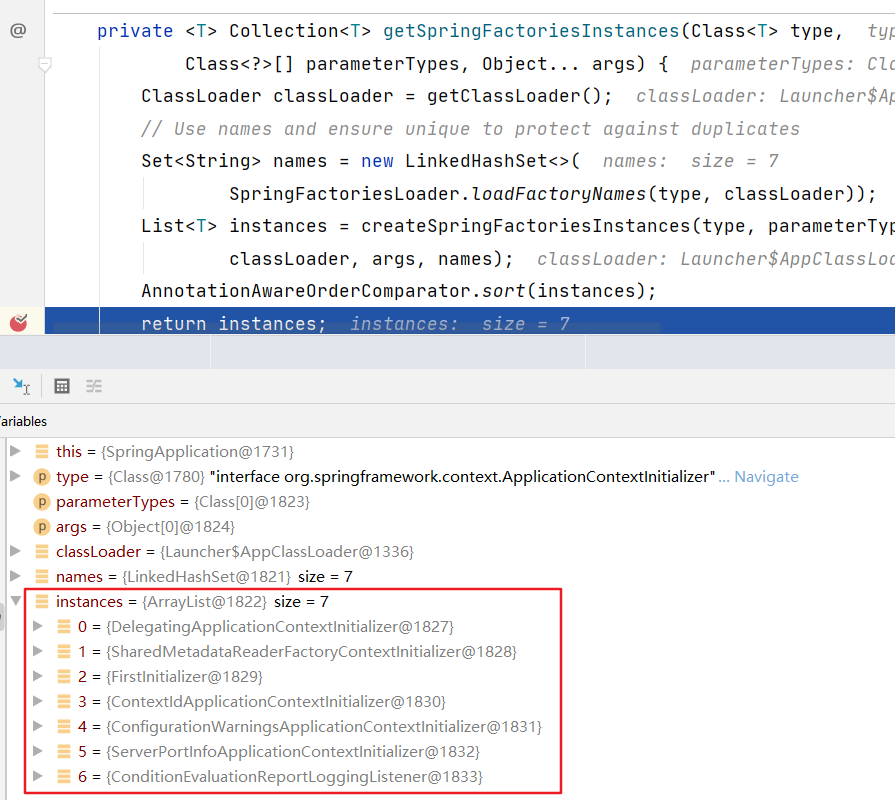Click parameter icon next to type
The image size is (895, 800).
42,476
